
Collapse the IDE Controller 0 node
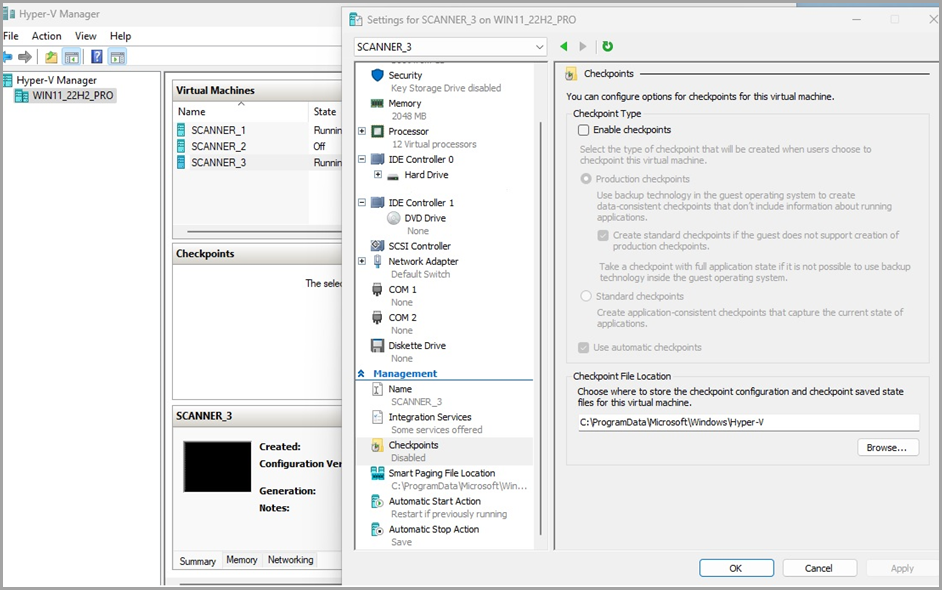pos(360,158)
